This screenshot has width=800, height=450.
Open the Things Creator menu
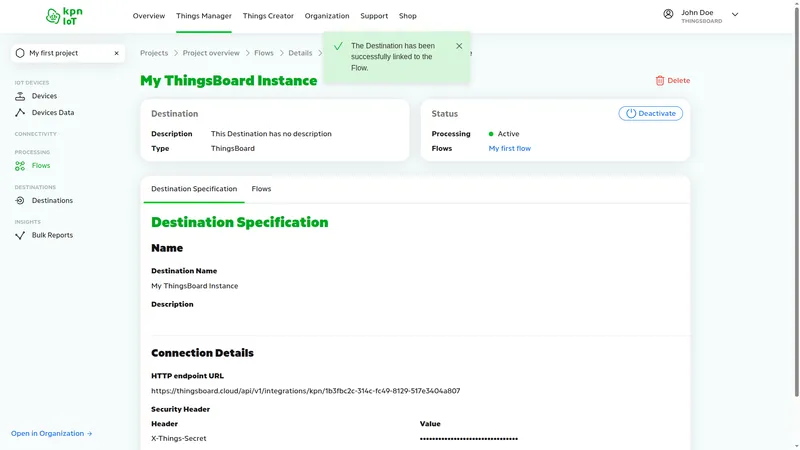[x=268, y=16]
